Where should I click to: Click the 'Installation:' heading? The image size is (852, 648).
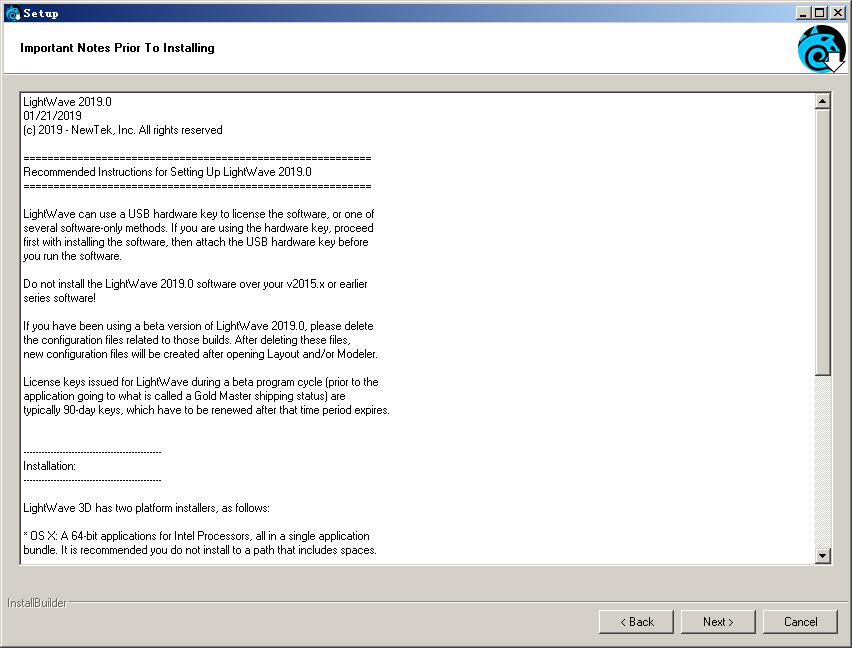coord(49,466)
